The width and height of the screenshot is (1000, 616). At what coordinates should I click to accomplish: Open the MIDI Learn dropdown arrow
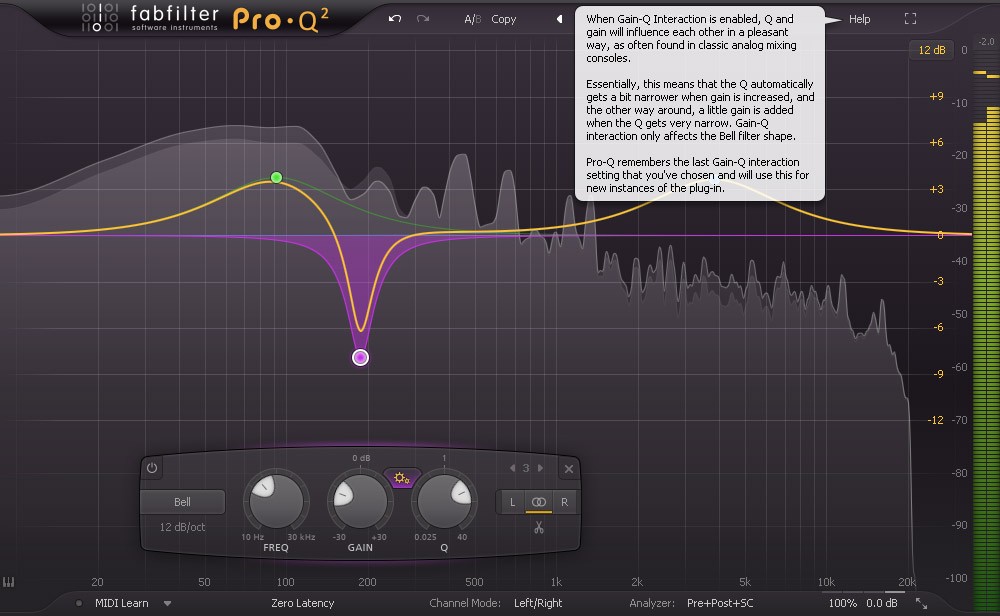[167, 603]
